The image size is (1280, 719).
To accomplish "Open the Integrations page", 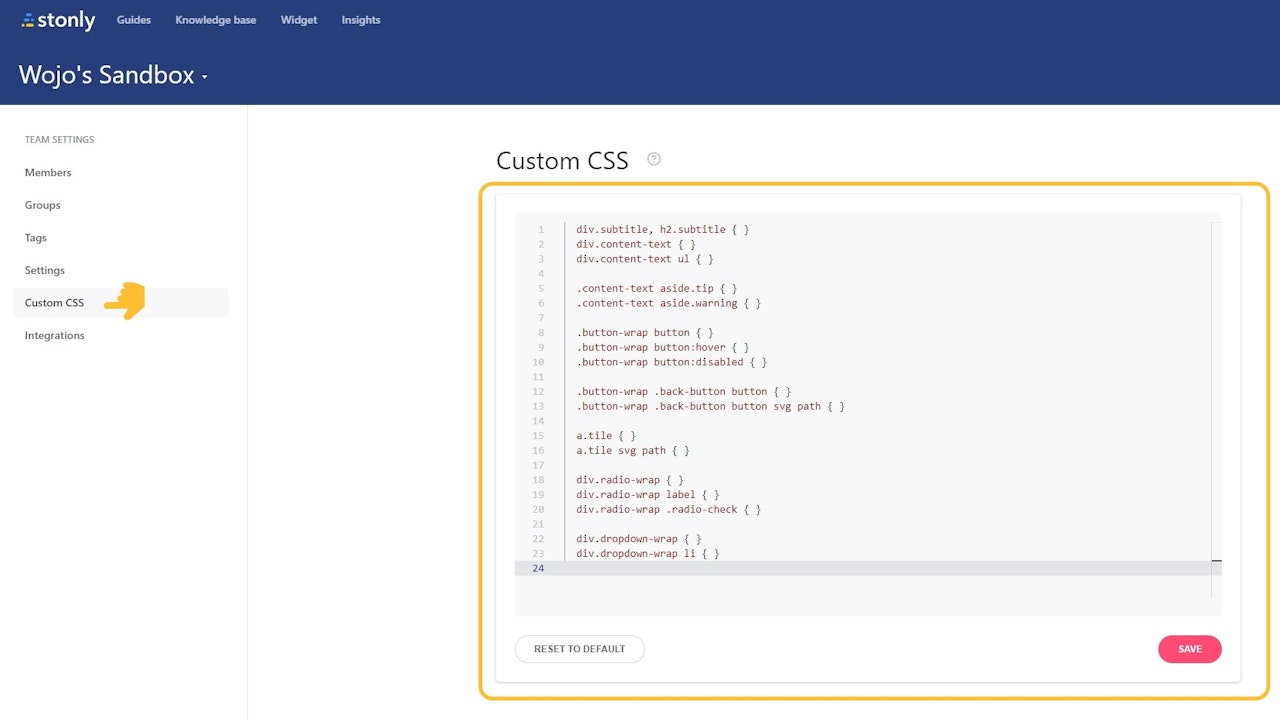I will tap(54, 335).
